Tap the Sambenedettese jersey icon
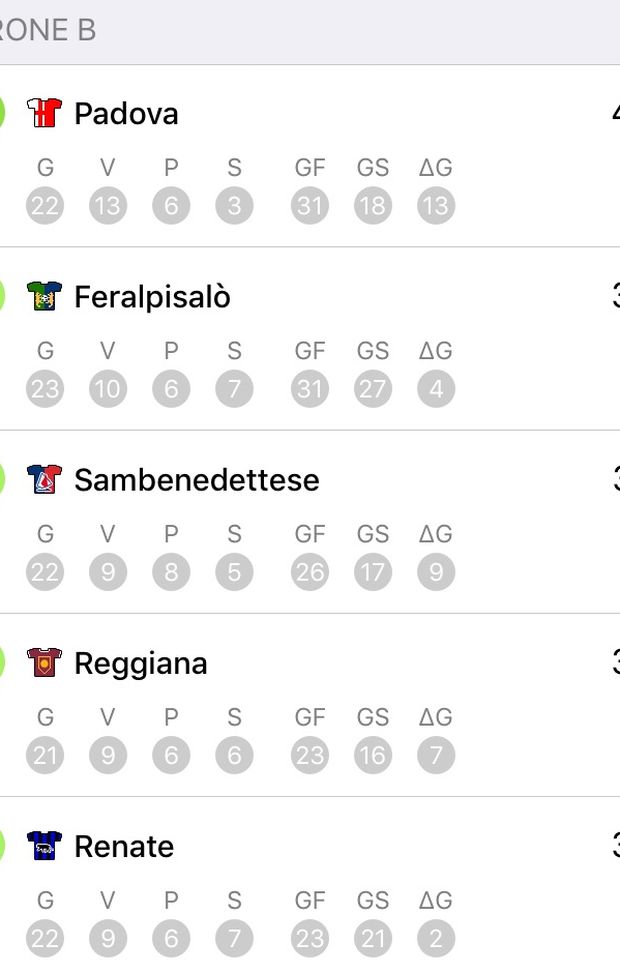 click(x=44, y=479)
